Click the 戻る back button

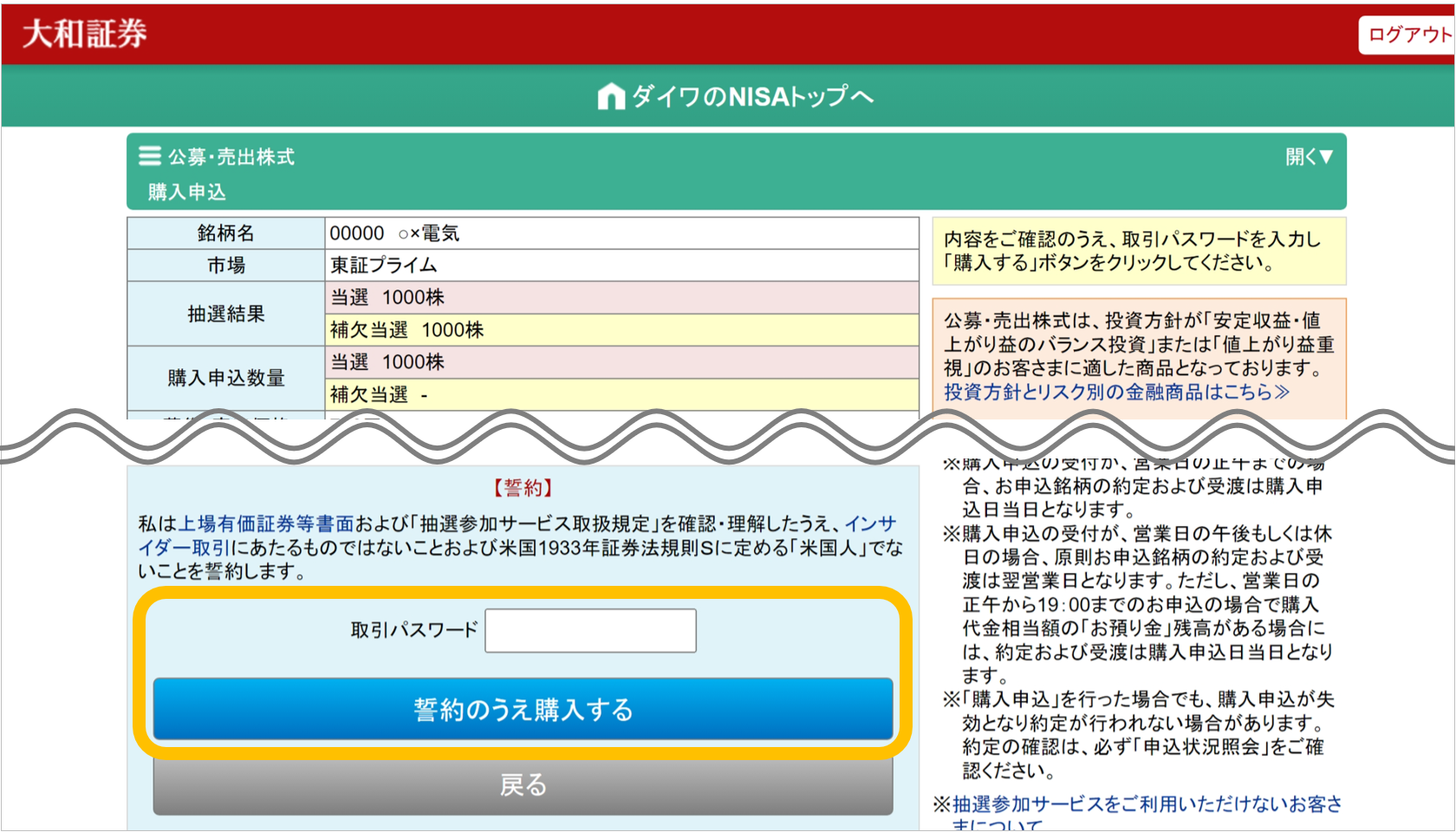click(x=523, y=785)
